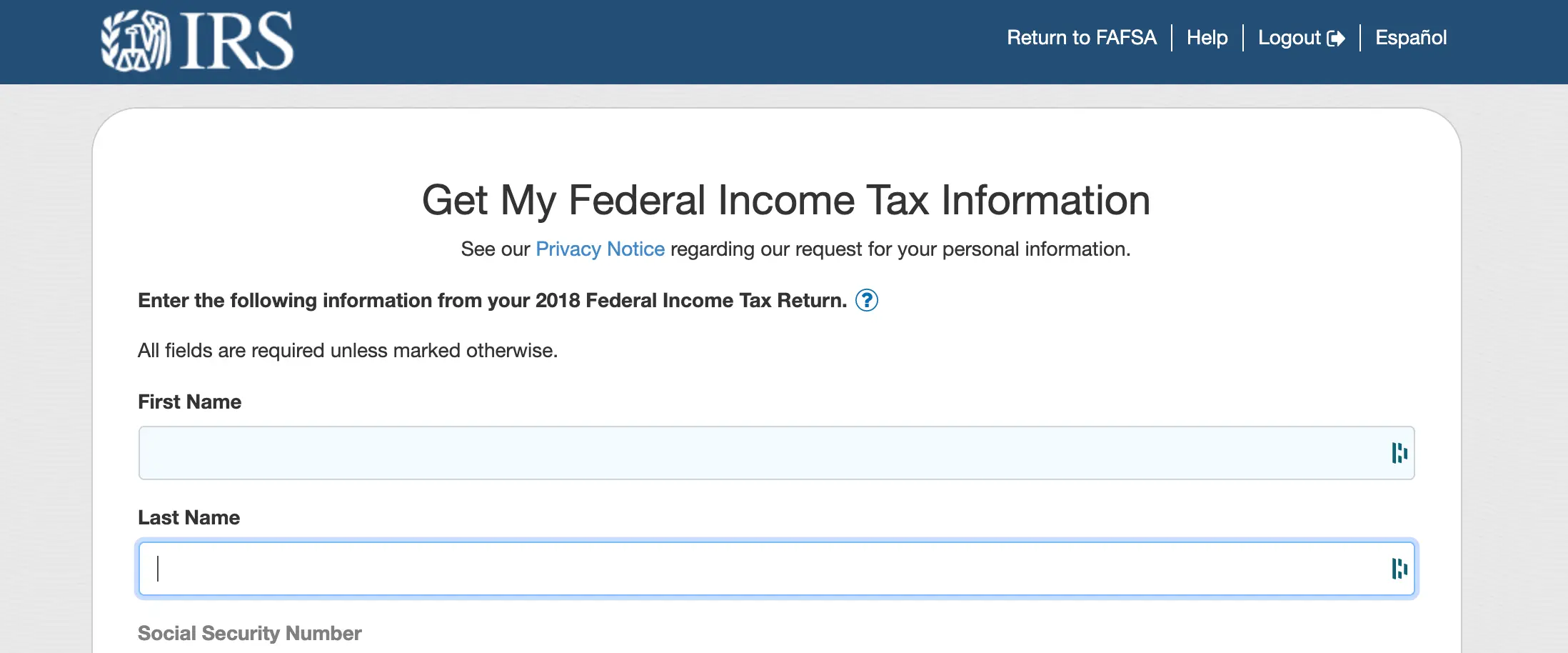Click the 'All fields are required' note
1568x653 pixels.
point(347,350)
